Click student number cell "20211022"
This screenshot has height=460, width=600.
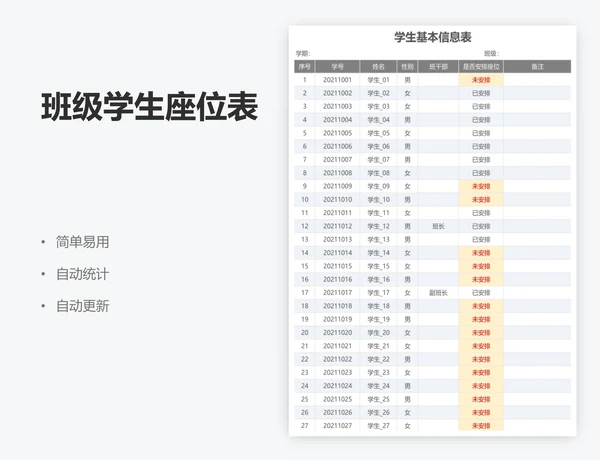coord(338,359)
